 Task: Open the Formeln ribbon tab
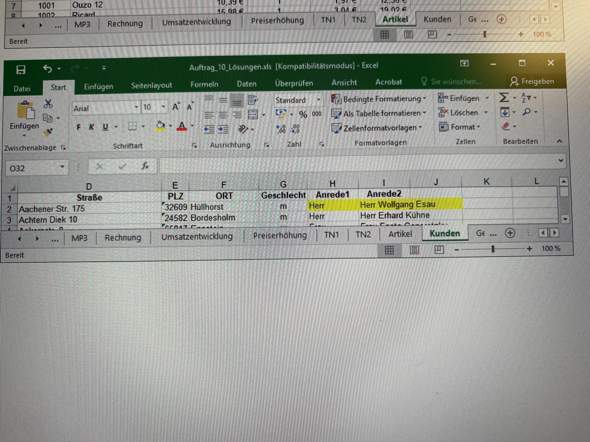(x=204, y=84)
